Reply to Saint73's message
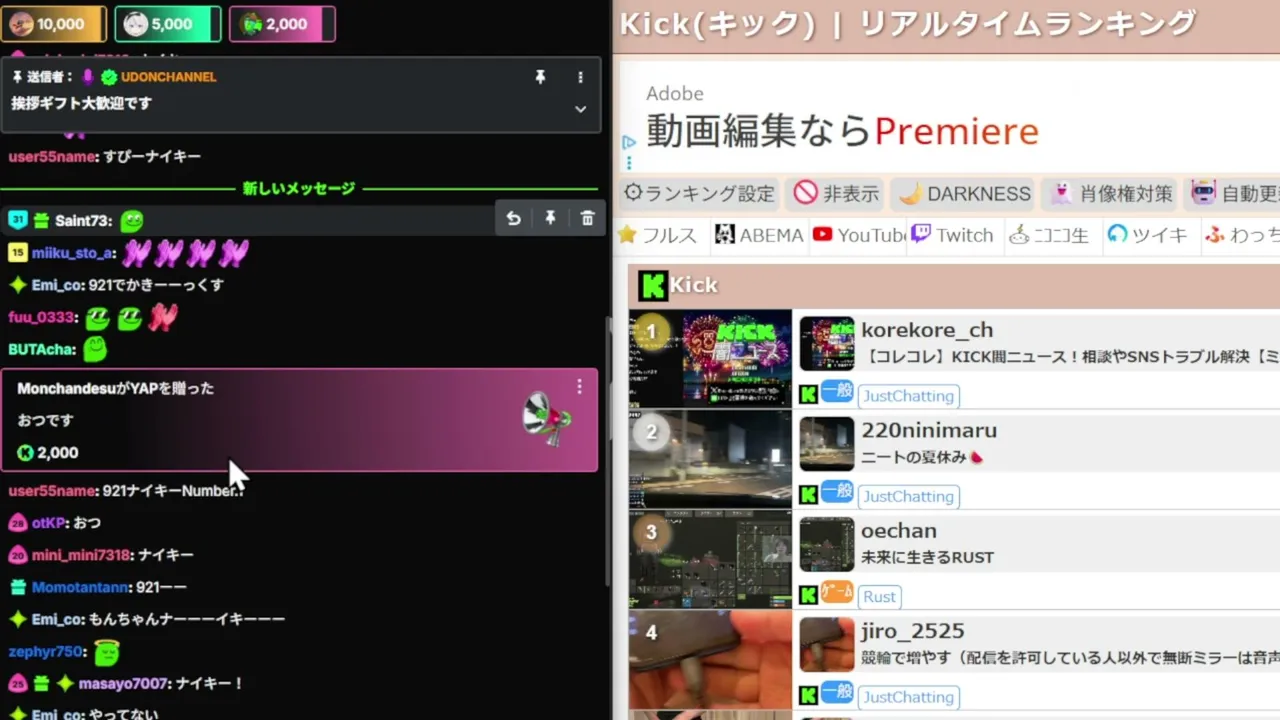The height and width of the screenshot is (720, 1280). click(513, 219)
